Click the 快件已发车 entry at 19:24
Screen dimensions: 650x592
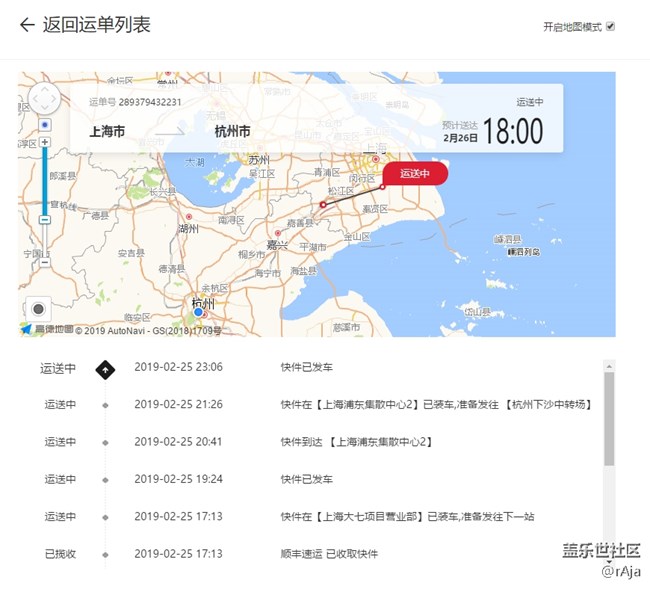307,479
